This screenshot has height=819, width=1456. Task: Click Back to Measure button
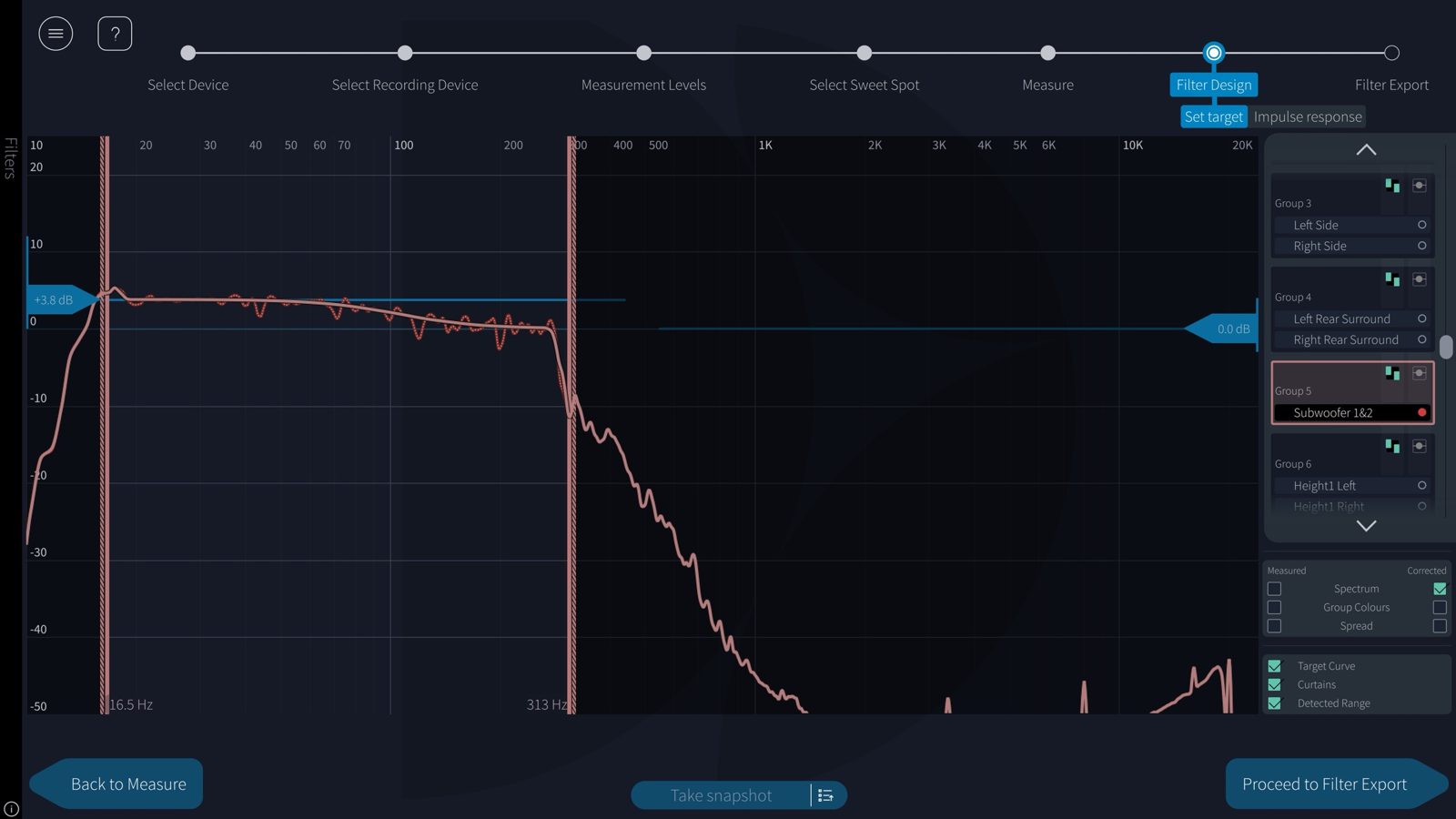click(116, 784)
